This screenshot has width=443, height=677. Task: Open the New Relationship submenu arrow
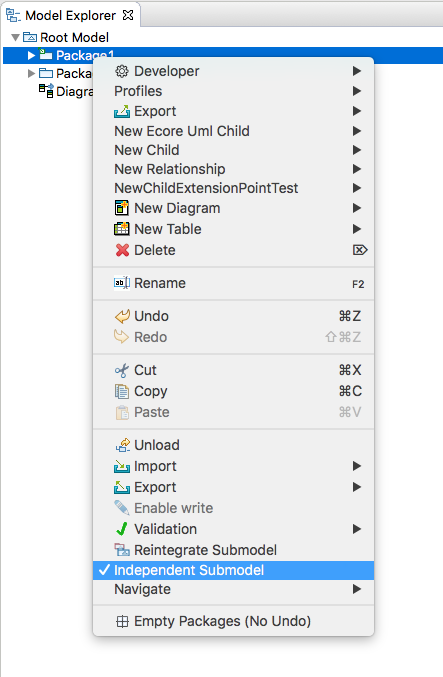(357, 169)
